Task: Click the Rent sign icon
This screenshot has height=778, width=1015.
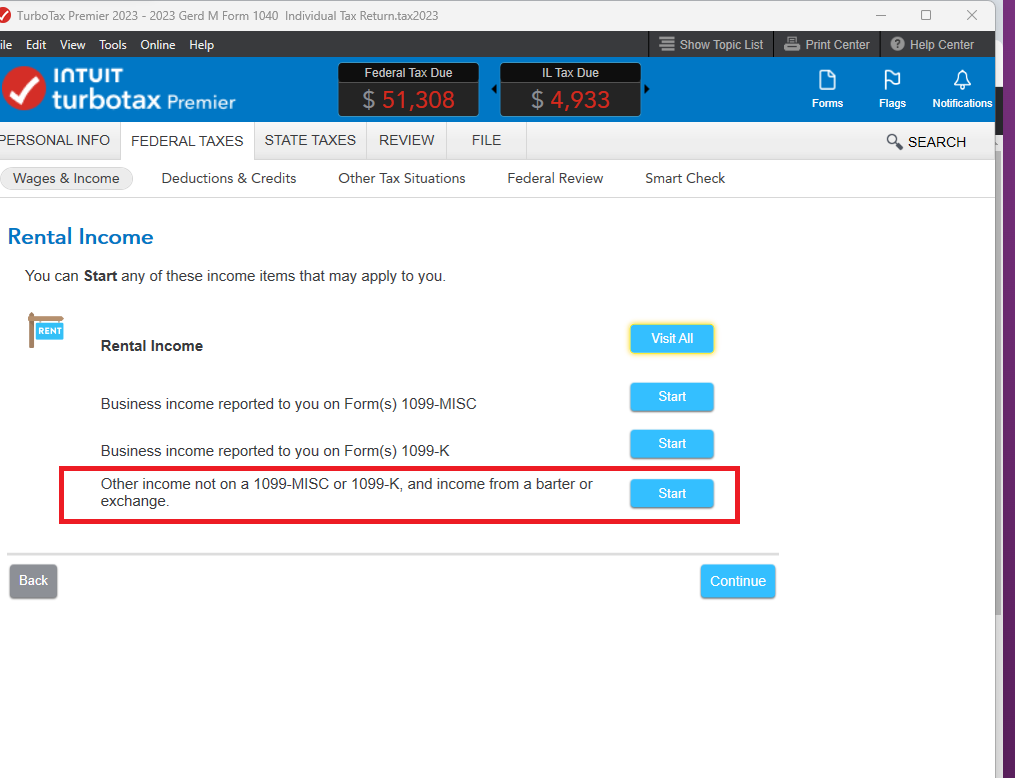Action: 46,330
